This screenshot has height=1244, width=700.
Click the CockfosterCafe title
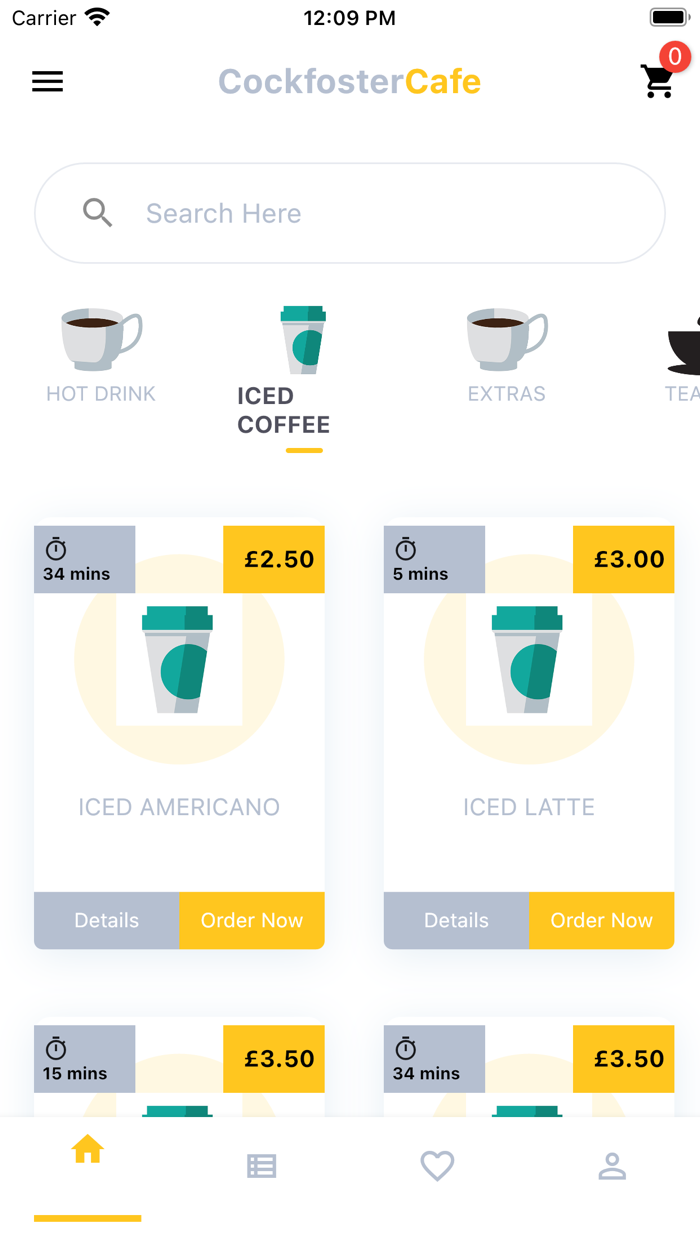[349, 81]
